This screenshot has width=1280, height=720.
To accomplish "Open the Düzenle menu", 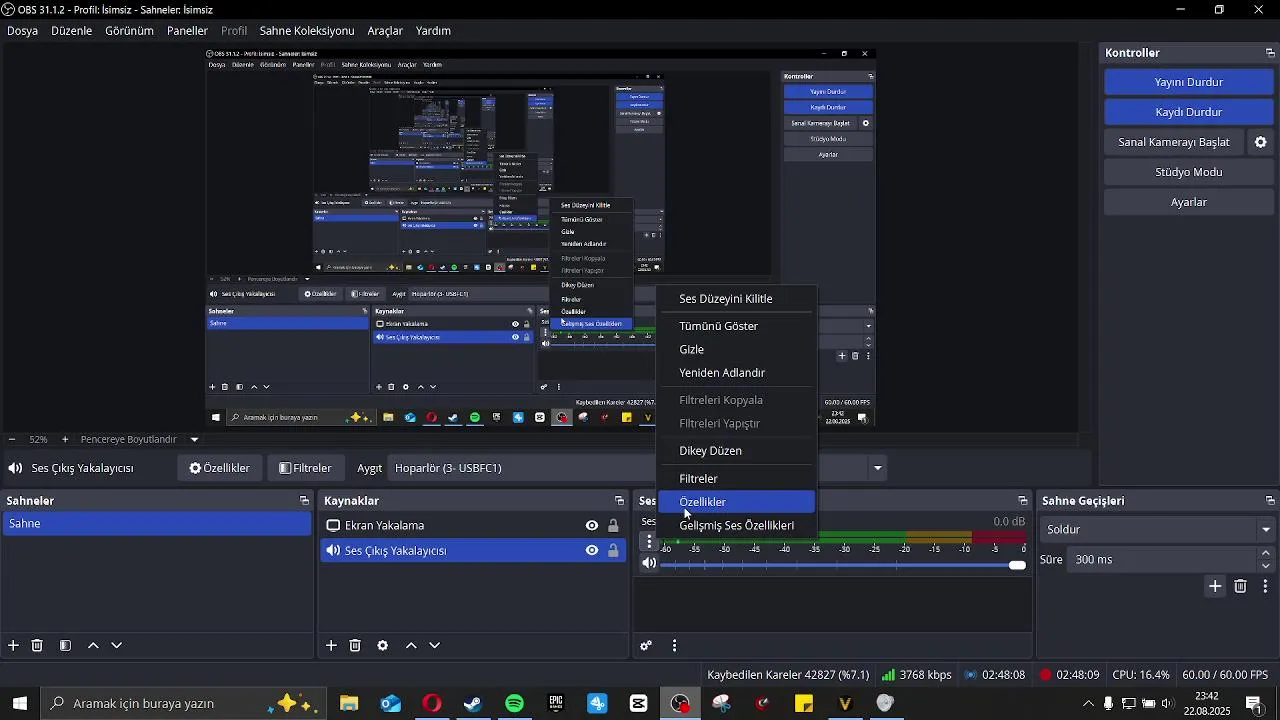I will click(71, 31).
